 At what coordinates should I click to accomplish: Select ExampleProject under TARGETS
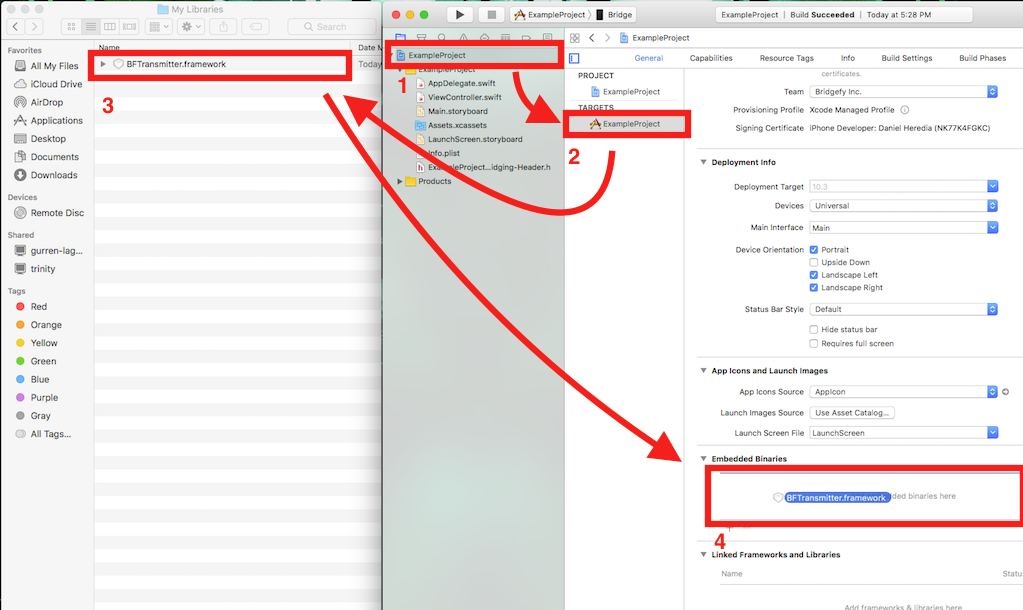pyautogui.click(x=625, y=124)
